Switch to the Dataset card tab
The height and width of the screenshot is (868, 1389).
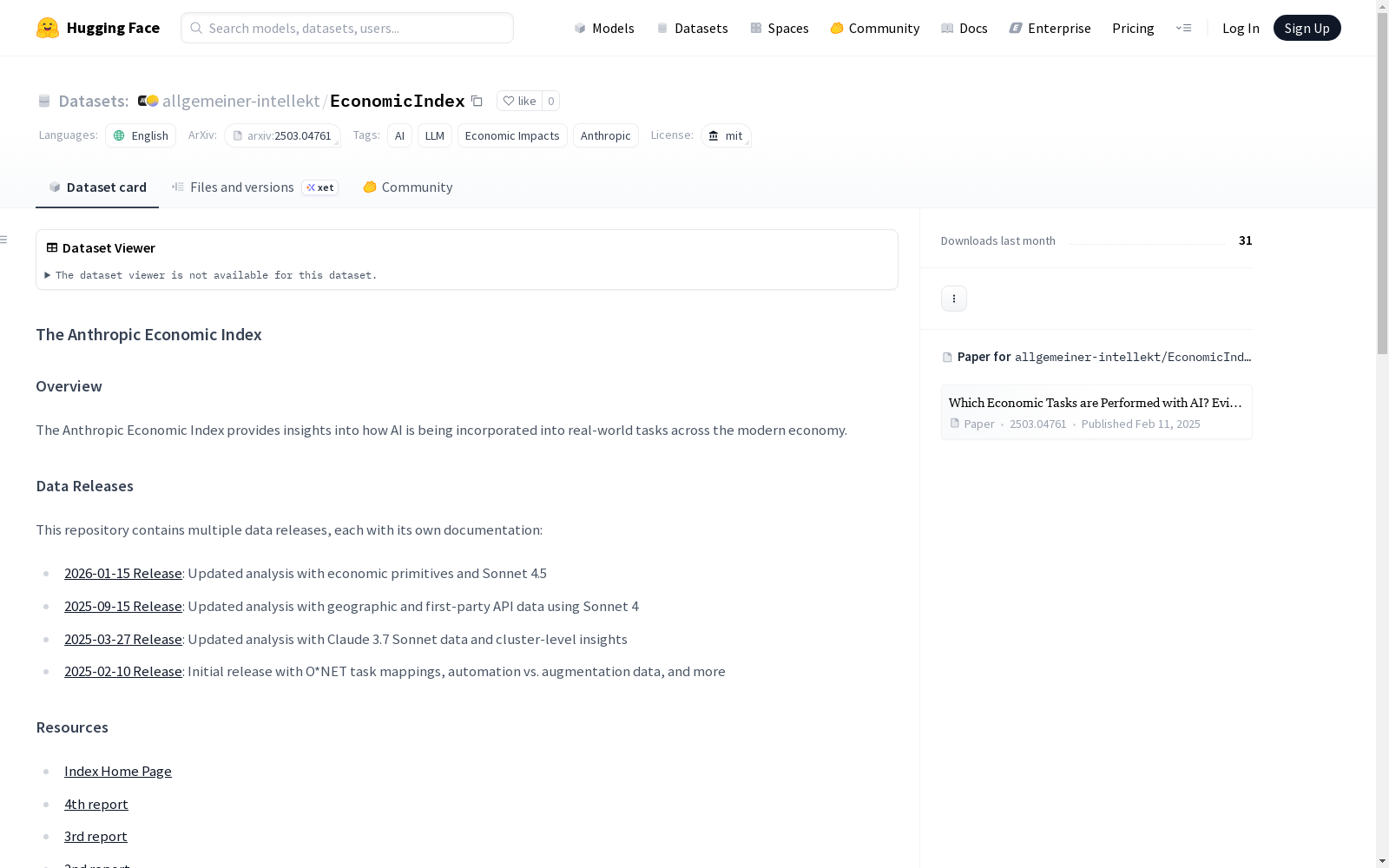click(x=97, y=187)
